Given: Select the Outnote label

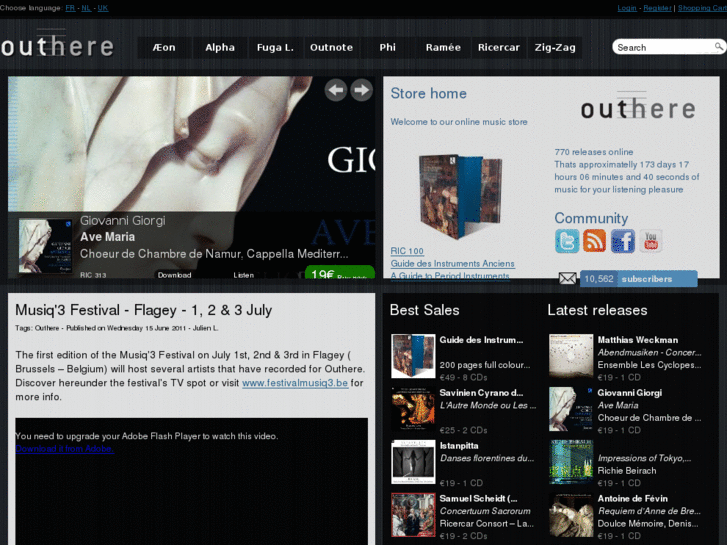Looking at the screenshot, I should [x=332, y=47].
